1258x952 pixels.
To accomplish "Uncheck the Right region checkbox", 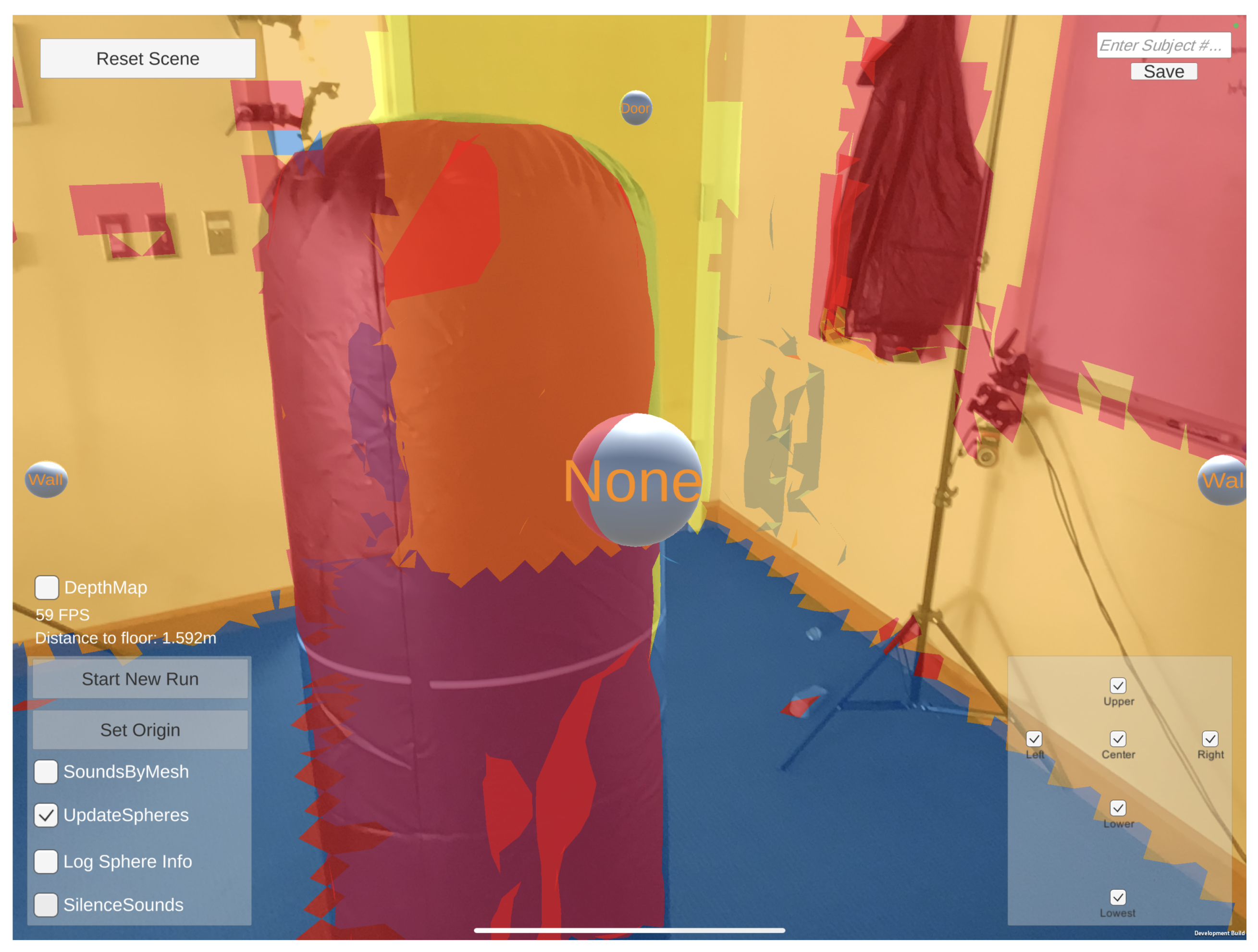I will click(x=1209, y=739).
